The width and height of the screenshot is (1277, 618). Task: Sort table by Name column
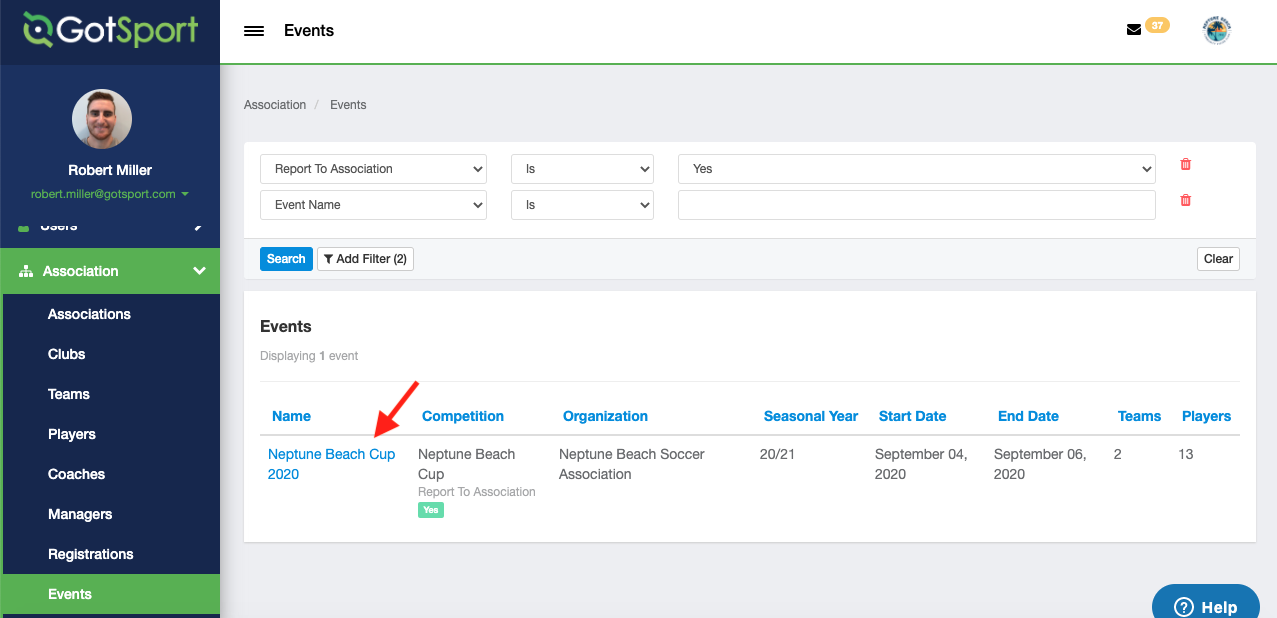[x=291, y=416]
